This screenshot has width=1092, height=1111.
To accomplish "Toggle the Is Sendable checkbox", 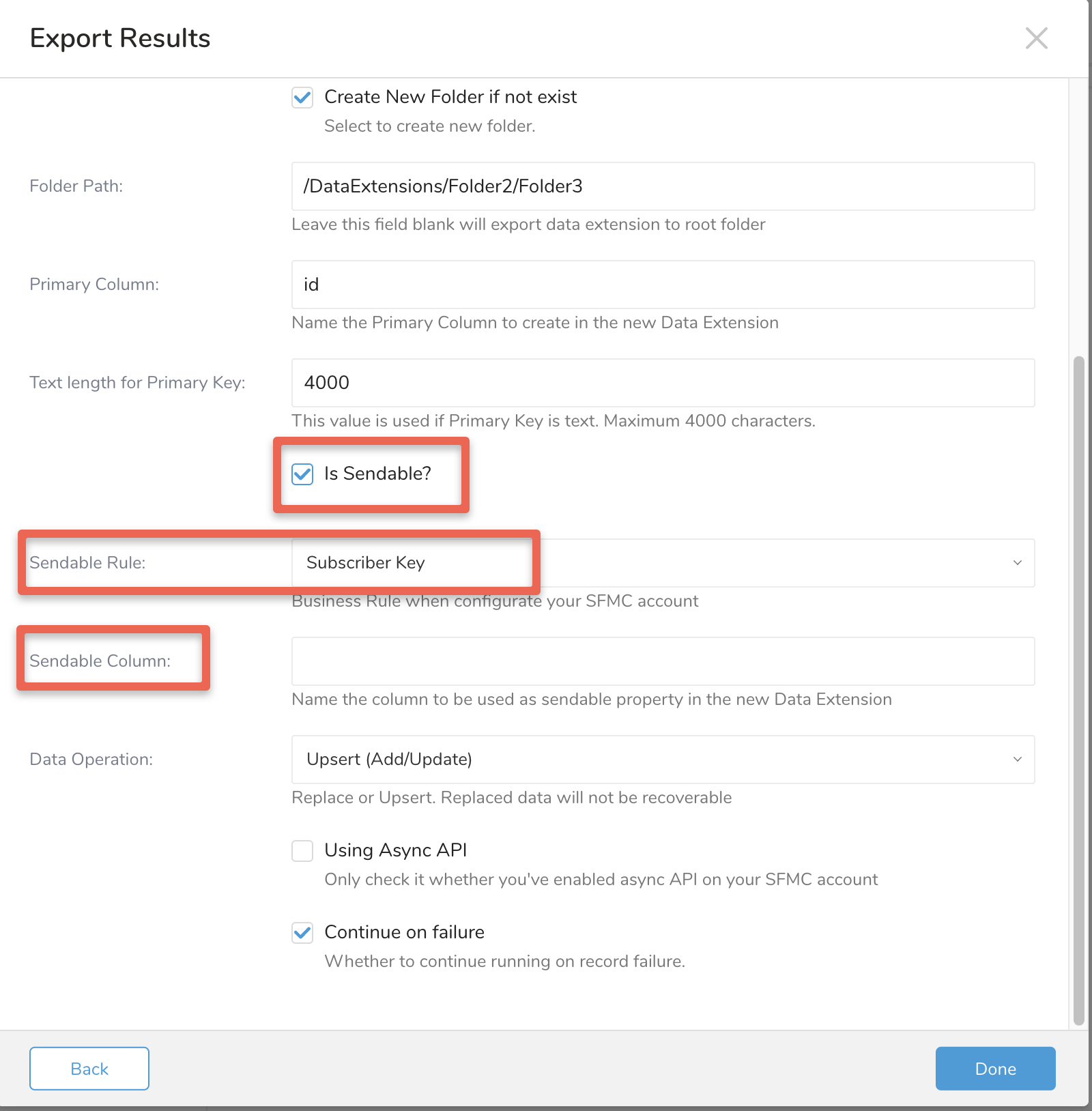I will [302, 474].
